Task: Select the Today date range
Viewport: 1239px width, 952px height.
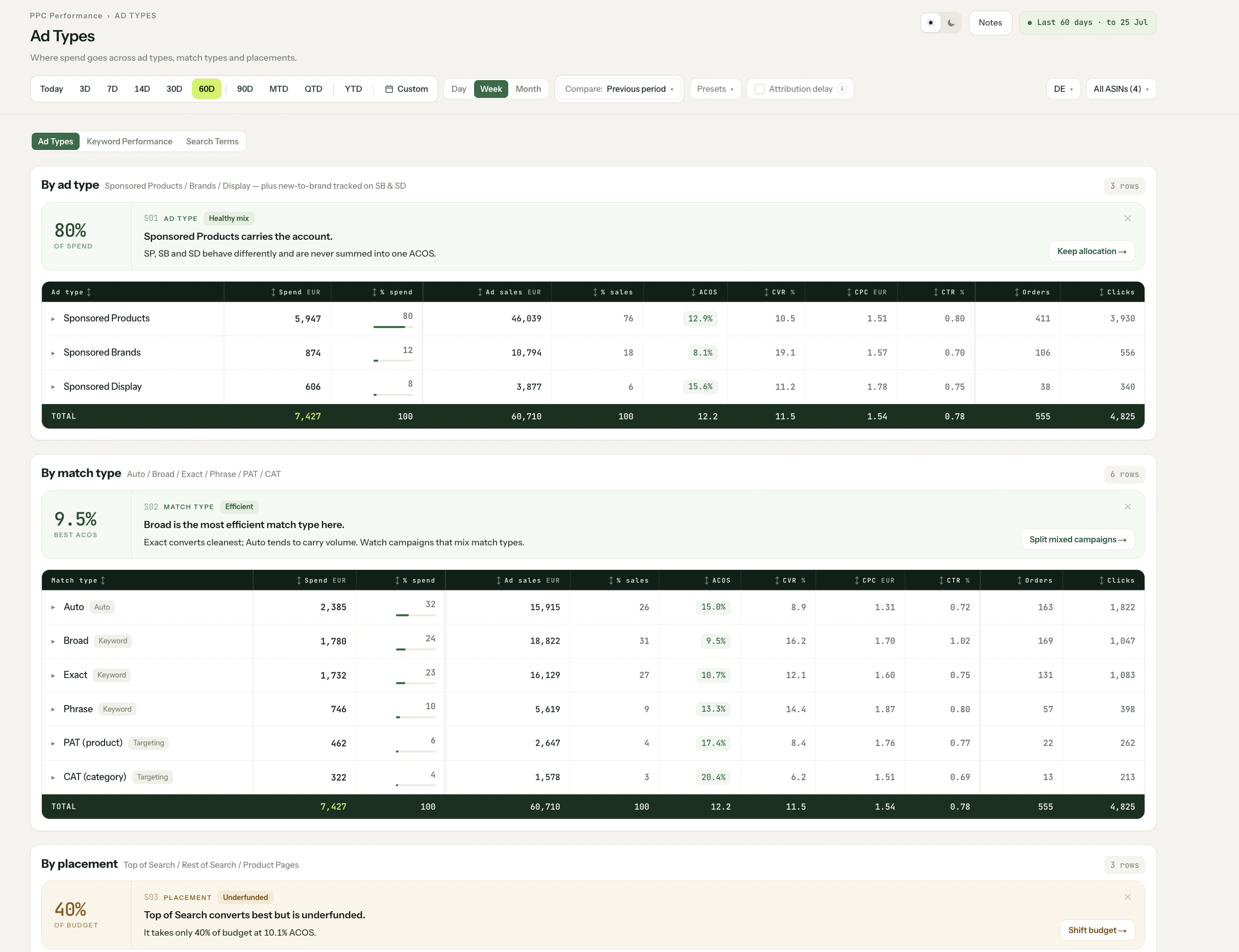Action: [52, 89]
